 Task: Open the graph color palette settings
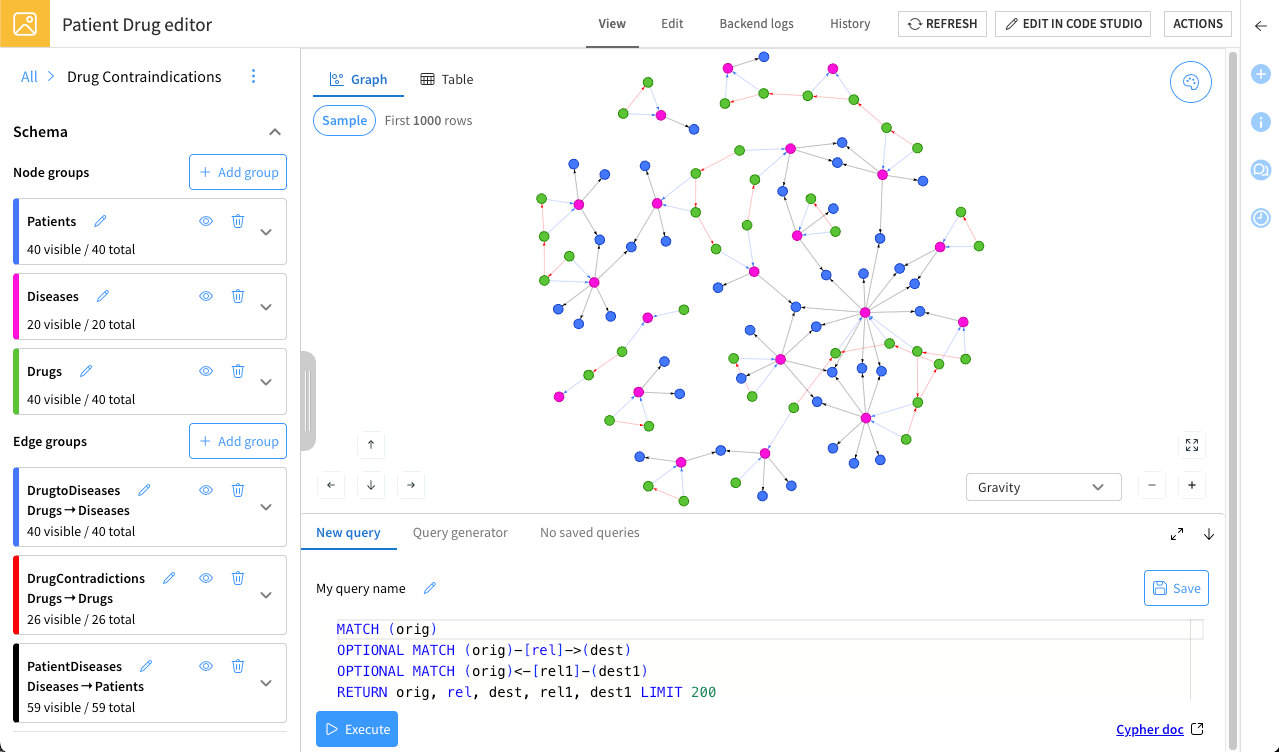1190,83
